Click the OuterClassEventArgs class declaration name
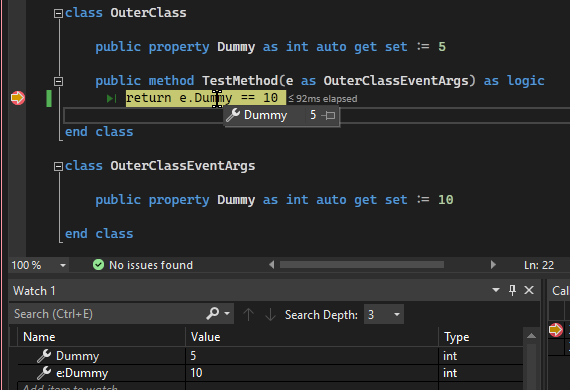This screenshot has height=390, width=570. click(x=183, y=166)
